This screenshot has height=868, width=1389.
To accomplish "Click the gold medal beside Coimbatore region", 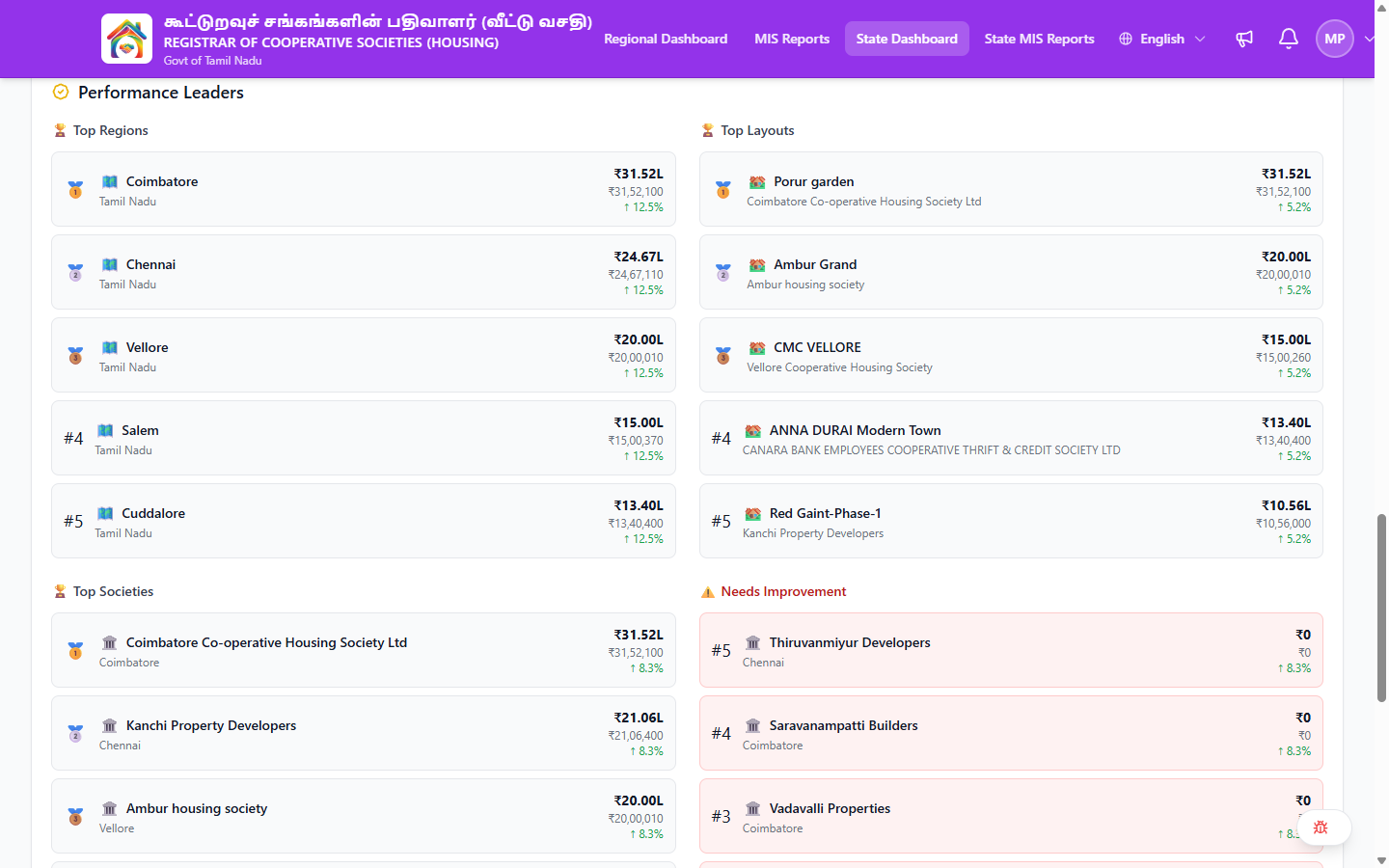I will click(x=75, y=190).
